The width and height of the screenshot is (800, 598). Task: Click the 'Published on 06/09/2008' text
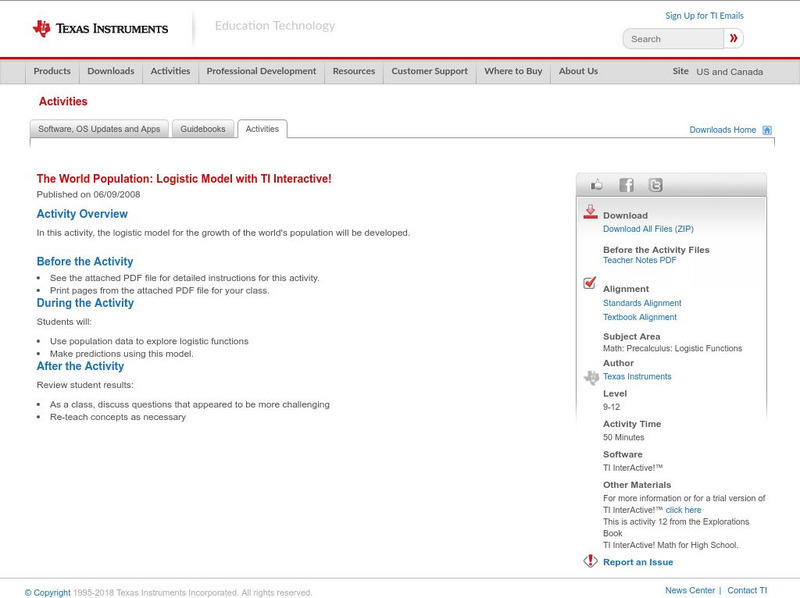pyautogui.click(x=88, y=194)
